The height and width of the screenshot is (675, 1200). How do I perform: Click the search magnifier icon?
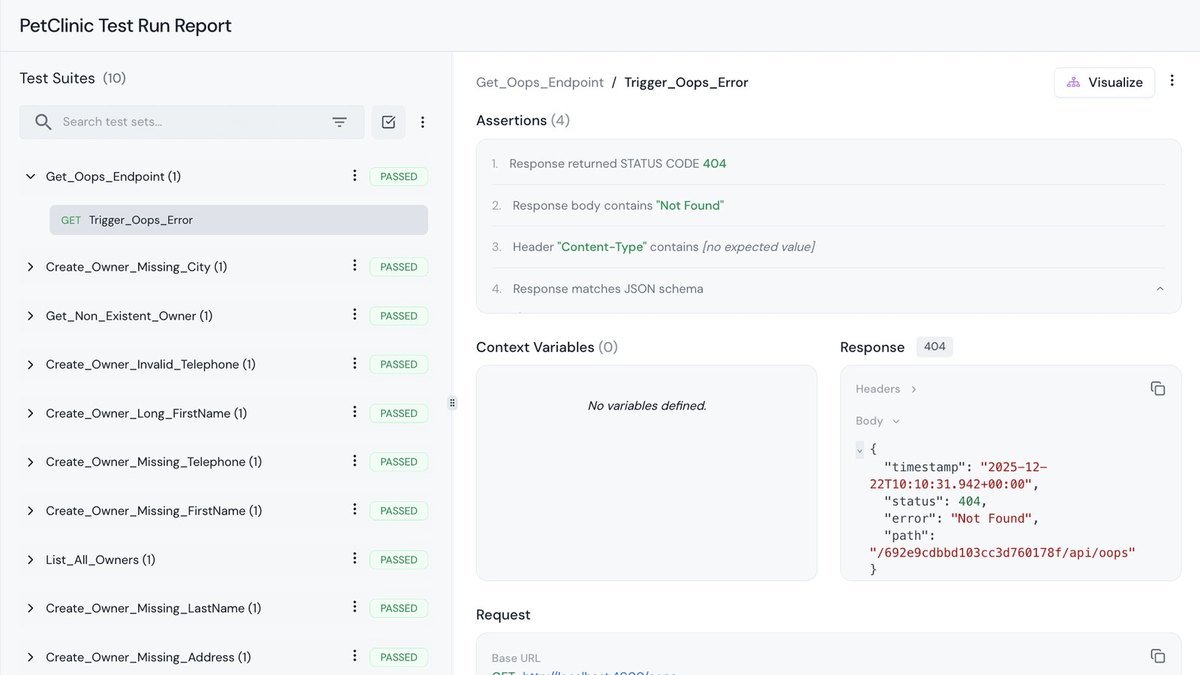(43, 122)
